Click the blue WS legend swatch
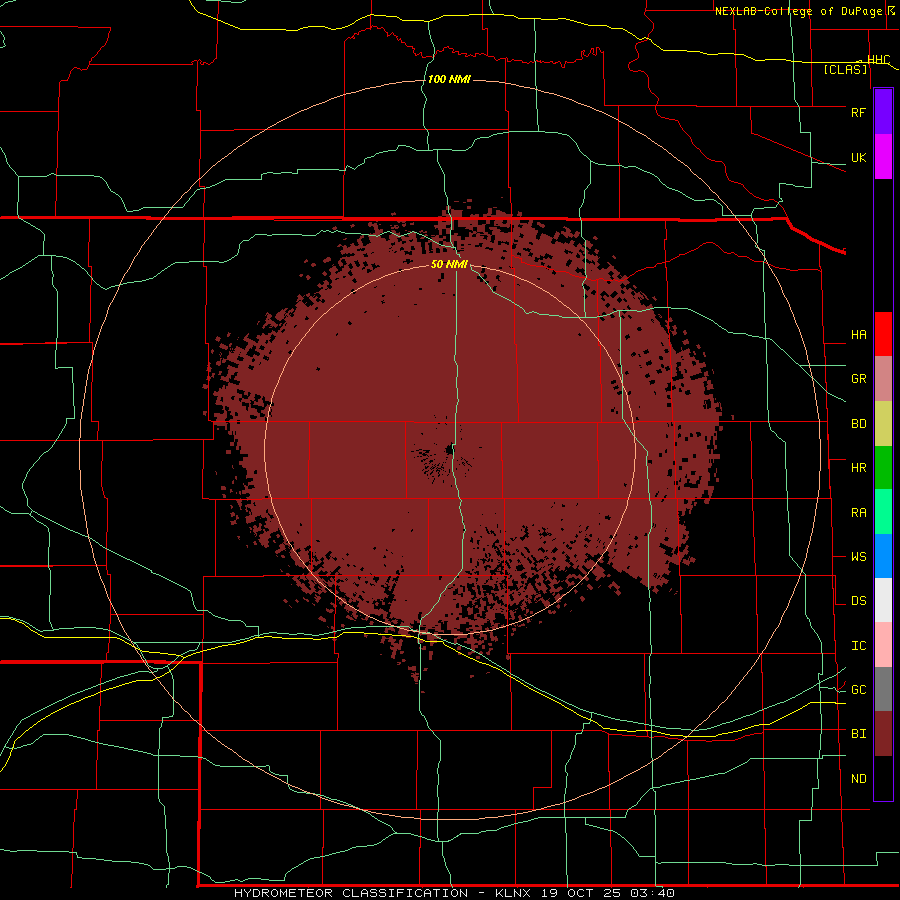The image size is (900, 900). tap(883, 556)
